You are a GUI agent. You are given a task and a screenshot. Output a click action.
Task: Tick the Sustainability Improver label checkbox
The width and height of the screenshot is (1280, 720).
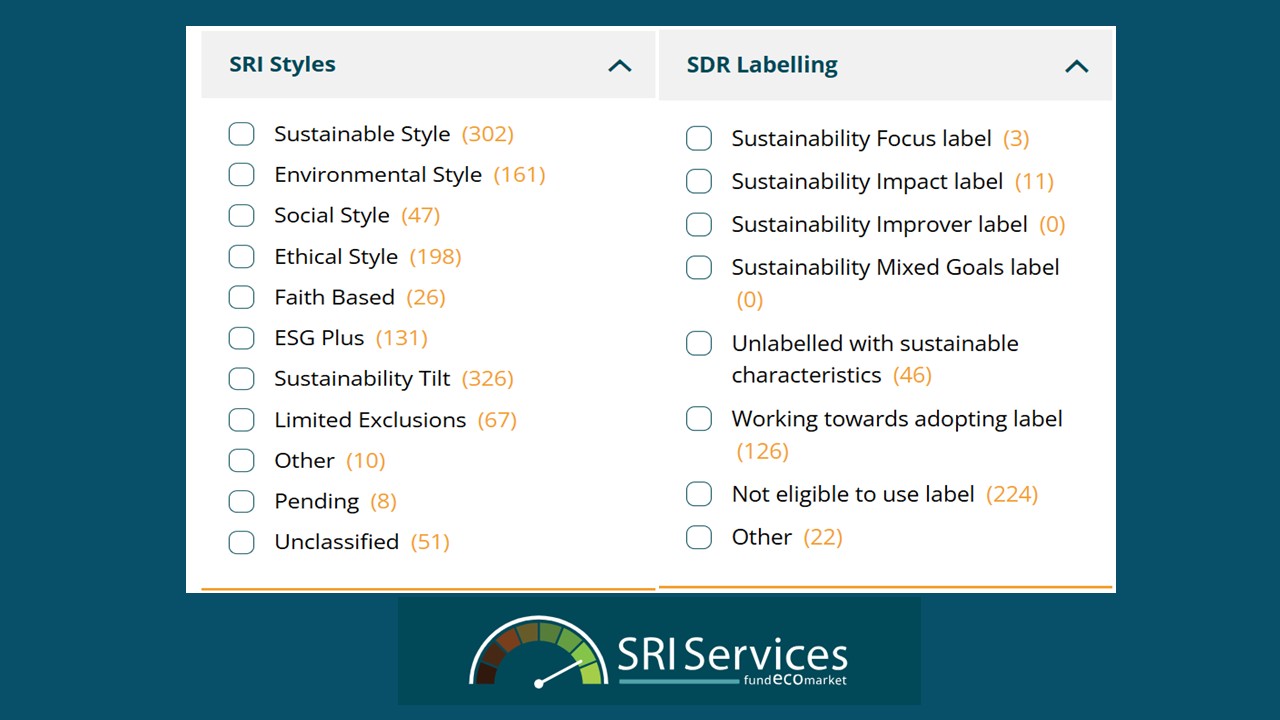pos(699,225)
